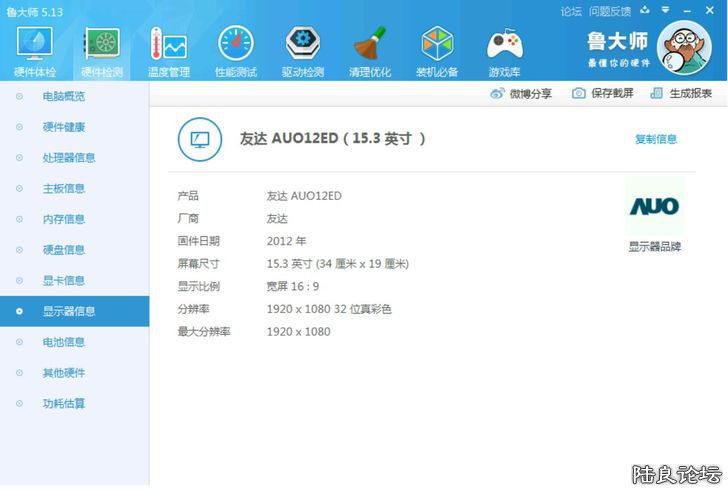This screenshot has width=728, height=490.
Task: Open the 硬件体检 hardware checkup icon
Action: click(35, 48)
